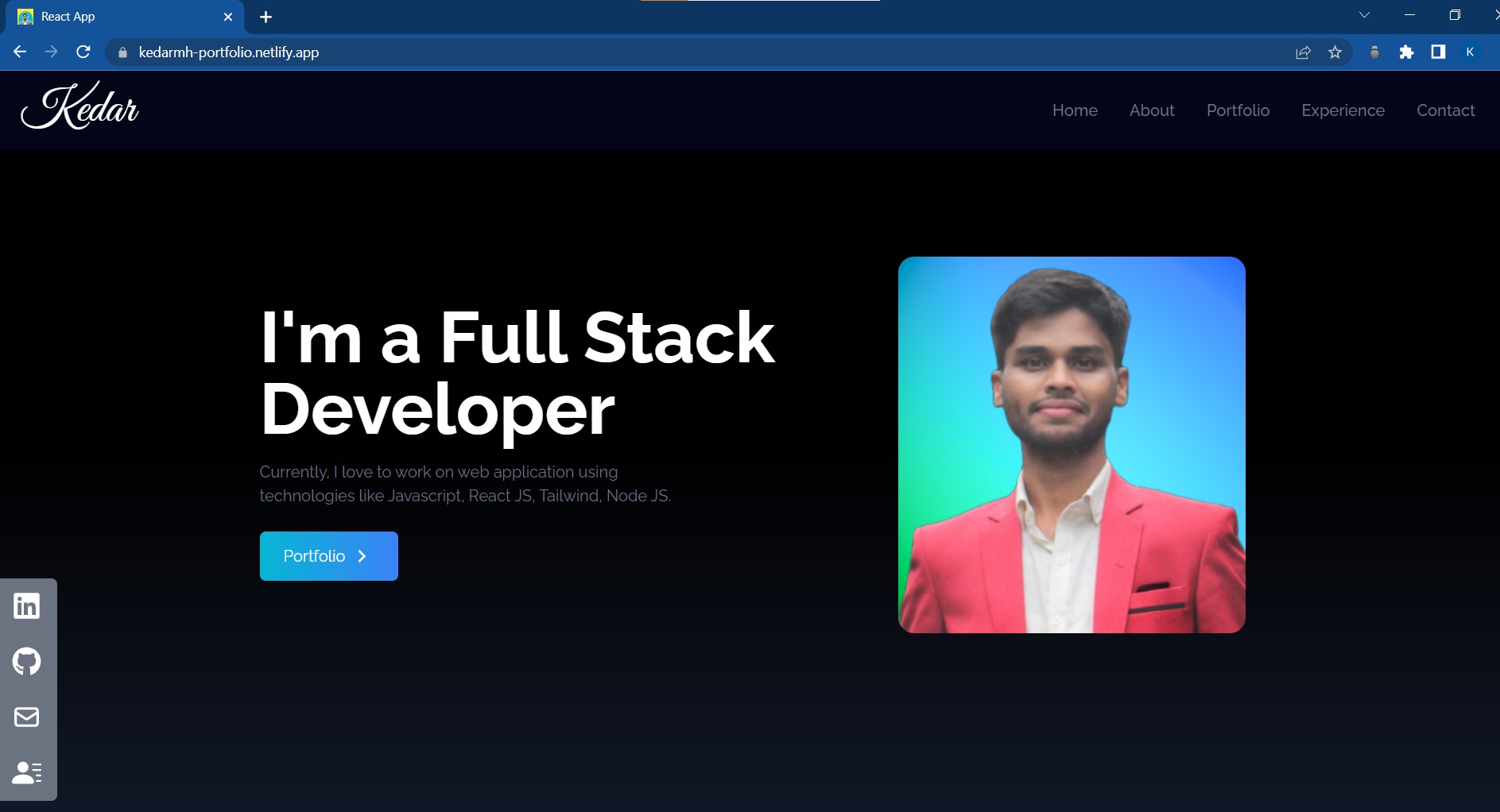Open the Chrome profile K avatar
The height and width of the screenshot is (812, 1500).
pyautogui.click(x=1470, y=52)
